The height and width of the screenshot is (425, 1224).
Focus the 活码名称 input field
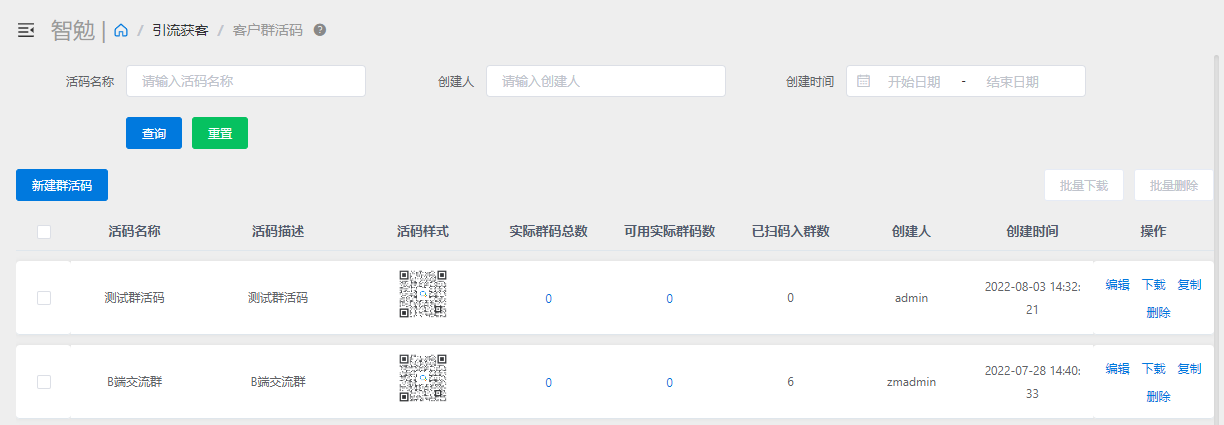pos(246,82)
